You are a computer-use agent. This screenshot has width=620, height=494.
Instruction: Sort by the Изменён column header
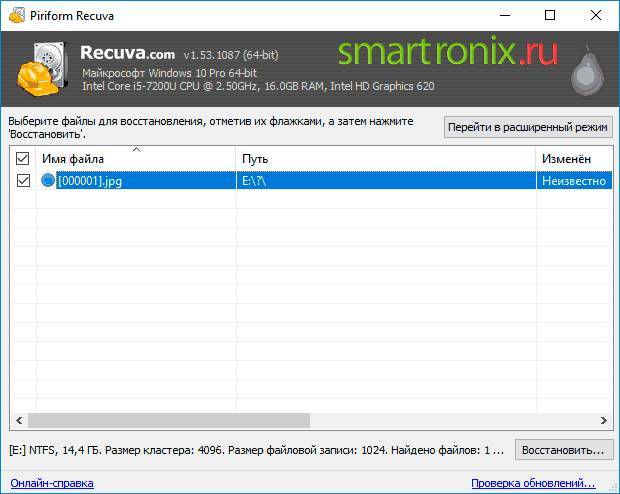574,159
